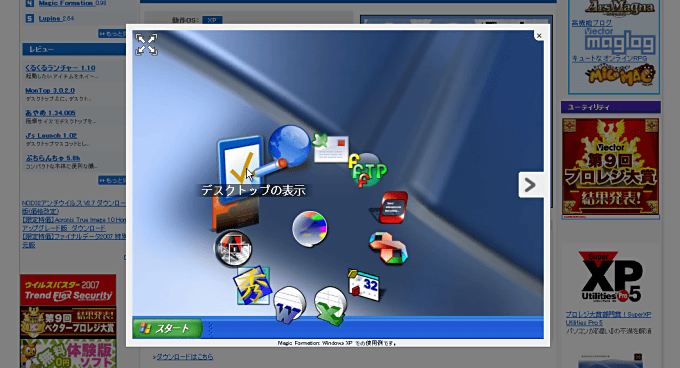This screenshot has width=680, height=368.
Task: Open the MonTop 3.0.2.0 review link
Action: coord(50,91)
